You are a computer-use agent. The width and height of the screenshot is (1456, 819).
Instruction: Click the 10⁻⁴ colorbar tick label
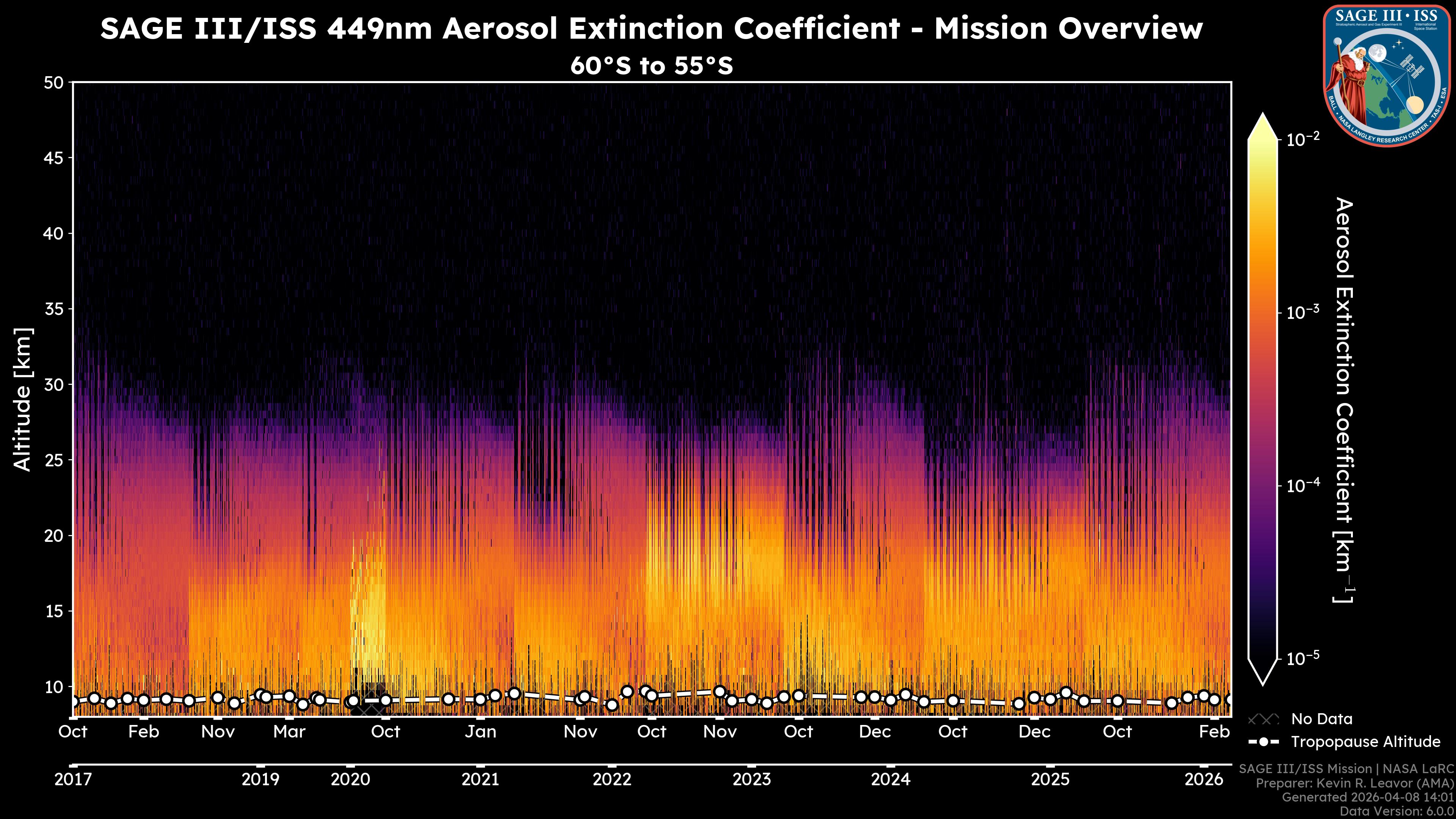pyautogui.click(x=1303, y=485)
